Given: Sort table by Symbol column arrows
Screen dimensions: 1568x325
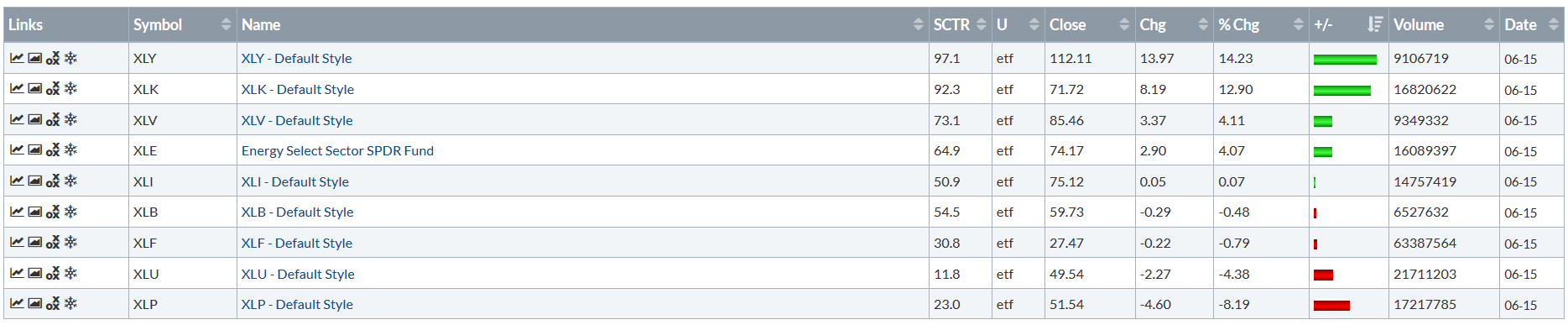Looking at the screenshot, I should 226,24.
